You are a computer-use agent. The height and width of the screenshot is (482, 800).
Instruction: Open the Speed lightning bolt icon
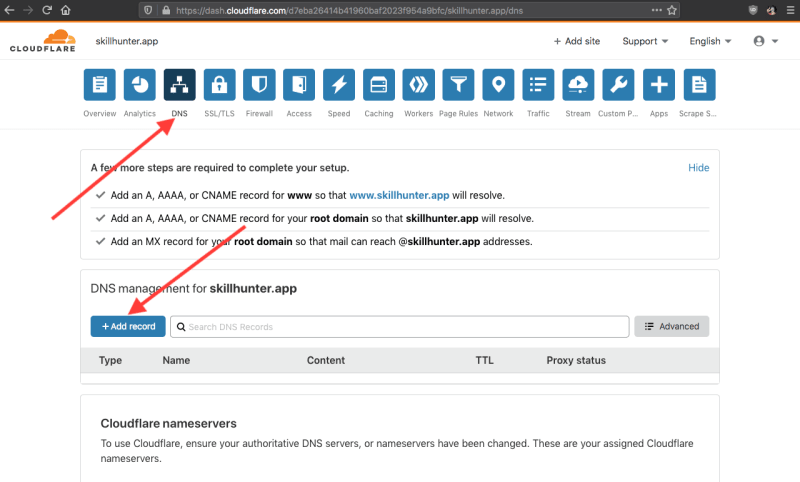339,85
